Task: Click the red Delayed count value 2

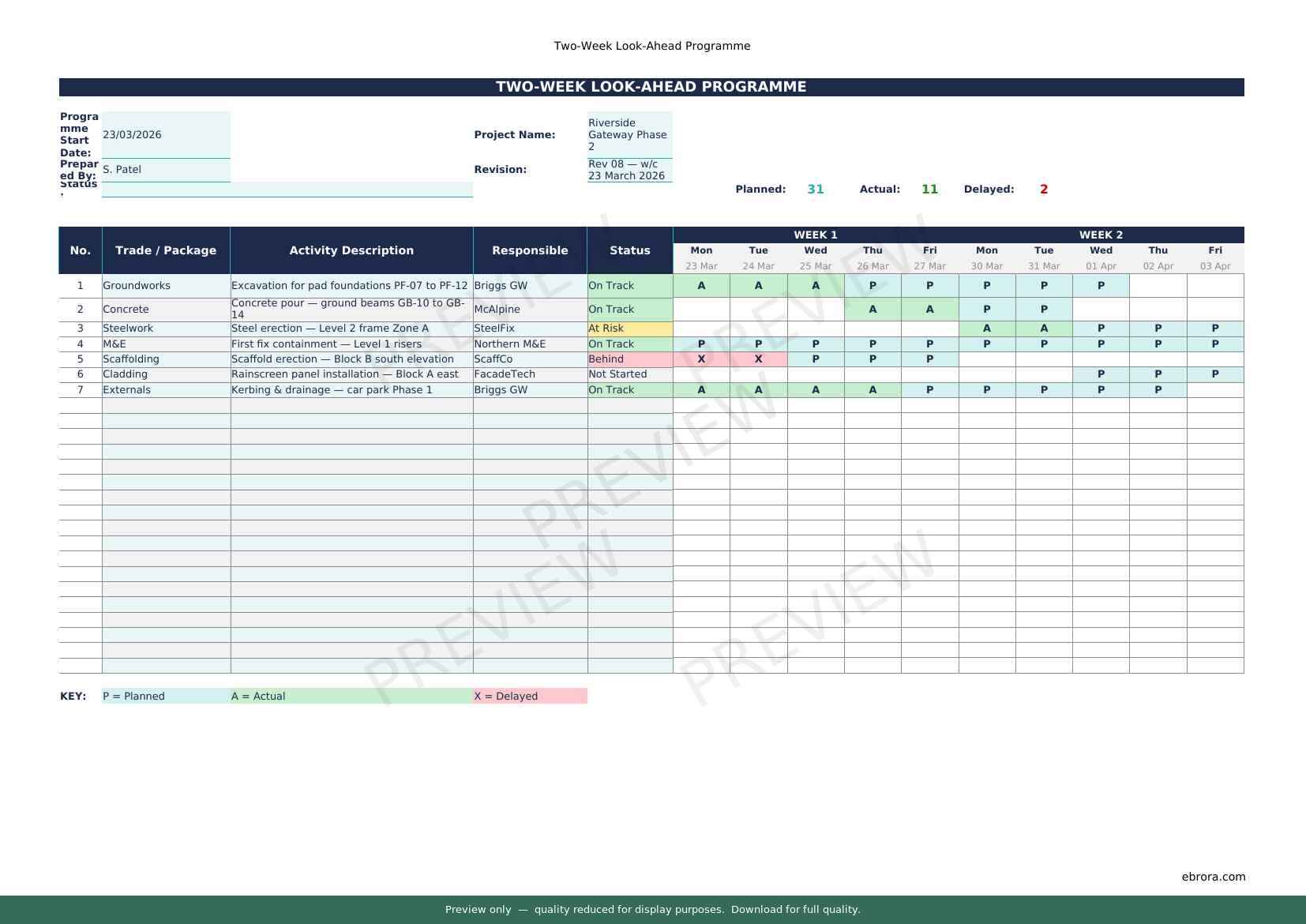Action: coord(1044,190)
